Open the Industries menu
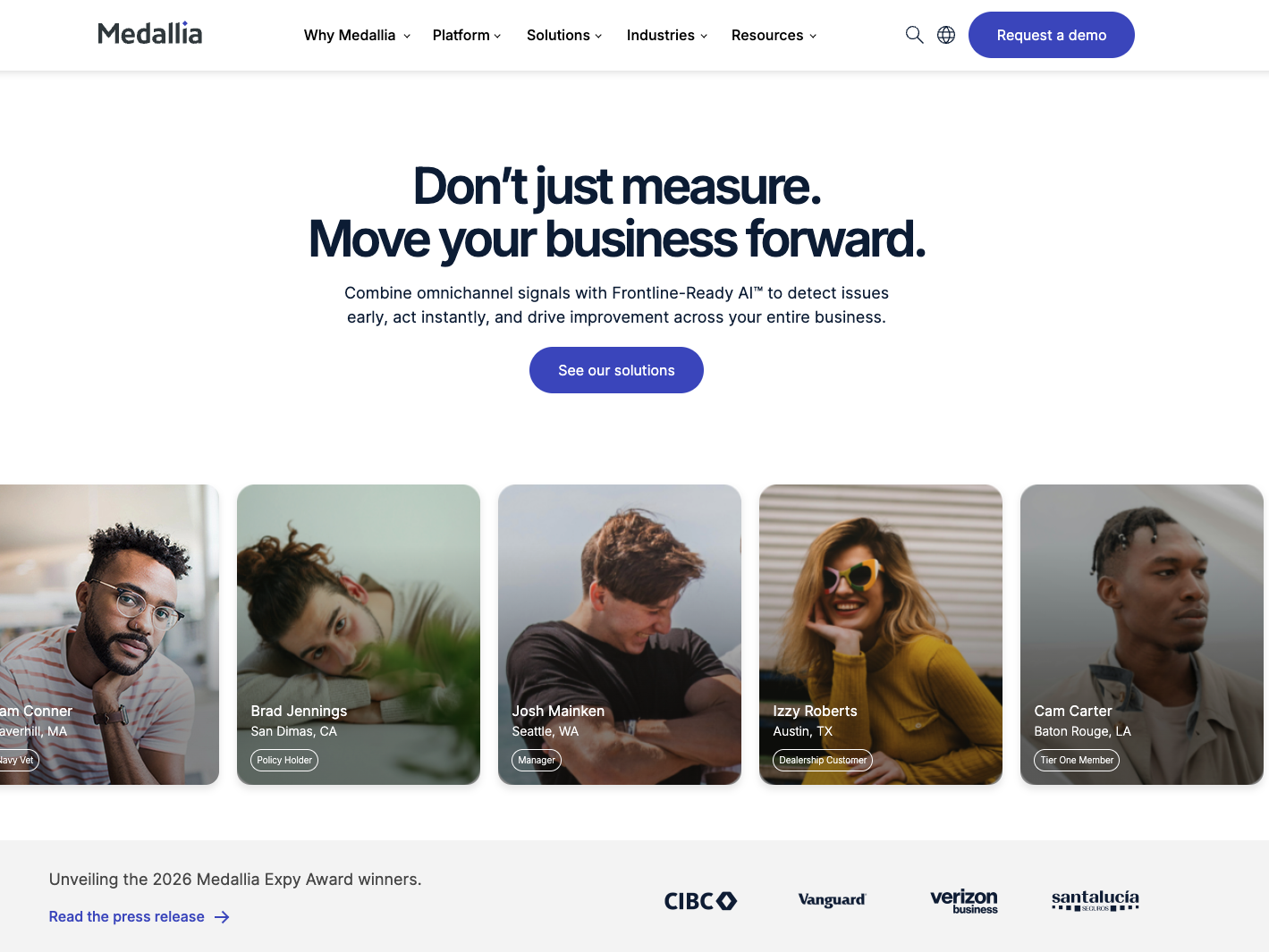The height and width of the screenshot is (952, 1269). point(667,35)
